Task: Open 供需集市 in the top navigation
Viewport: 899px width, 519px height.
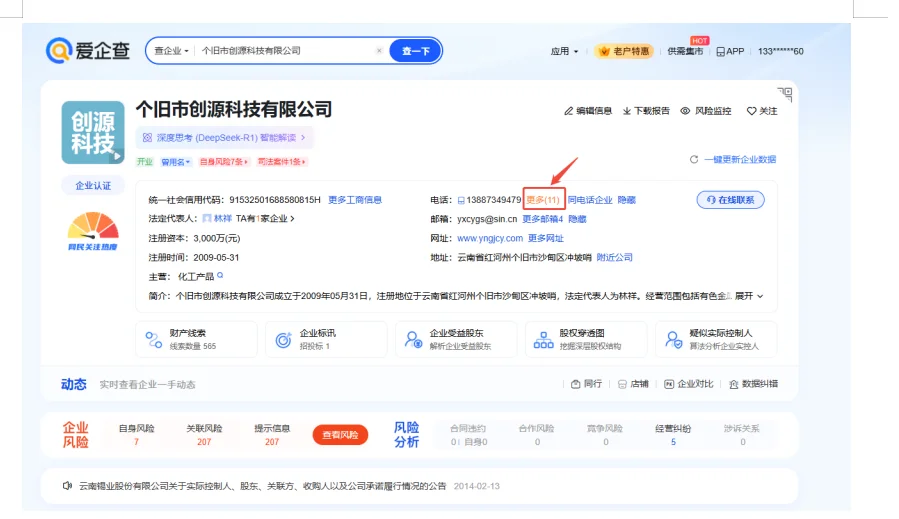Action: tap(685, 51)
